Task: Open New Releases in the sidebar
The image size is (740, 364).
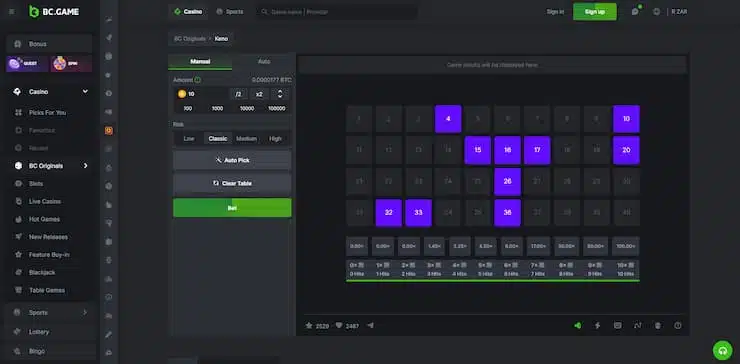Action: tap(49, 237)
